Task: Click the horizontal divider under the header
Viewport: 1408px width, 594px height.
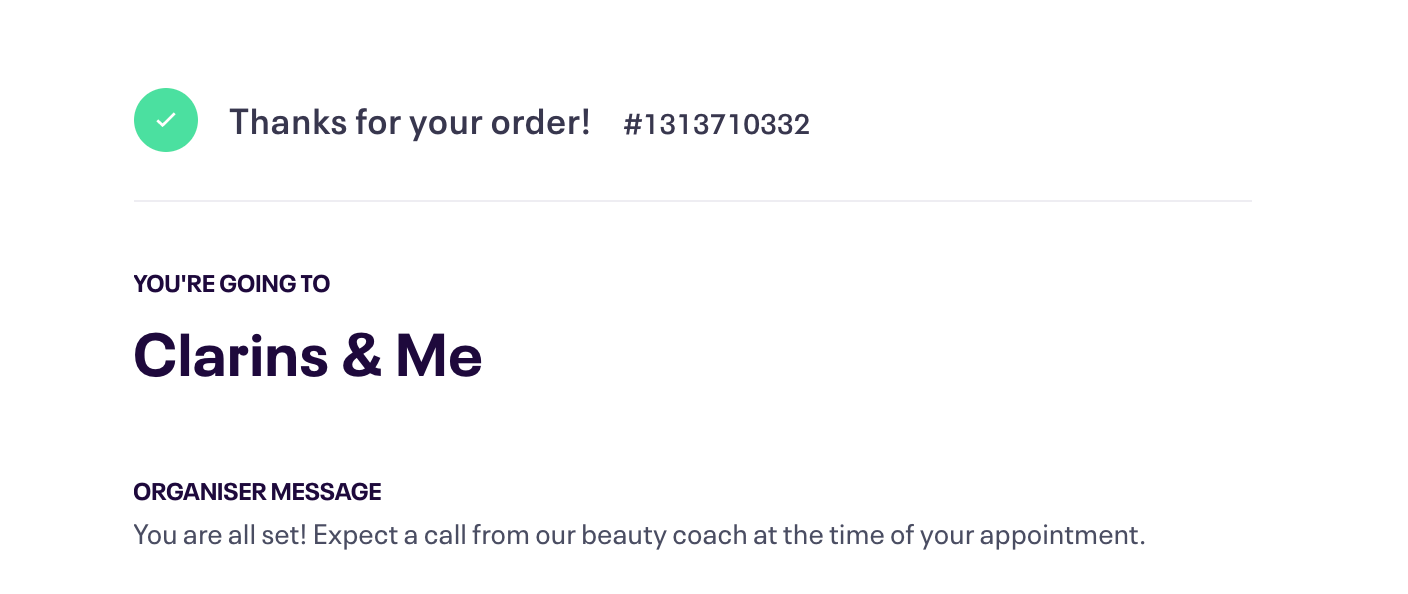Action: pos(693,201)
